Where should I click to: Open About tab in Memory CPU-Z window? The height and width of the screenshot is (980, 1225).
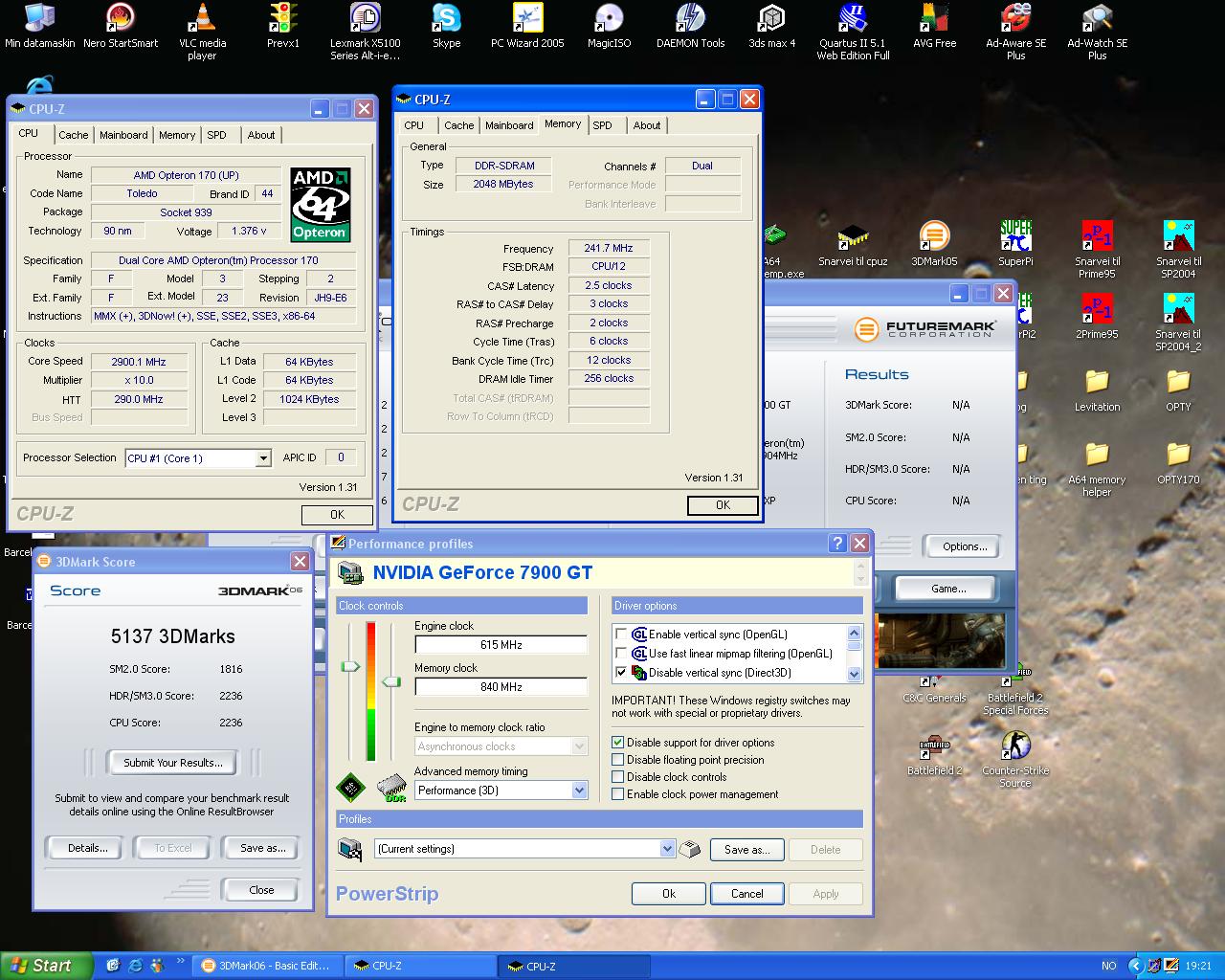point(647,125)
